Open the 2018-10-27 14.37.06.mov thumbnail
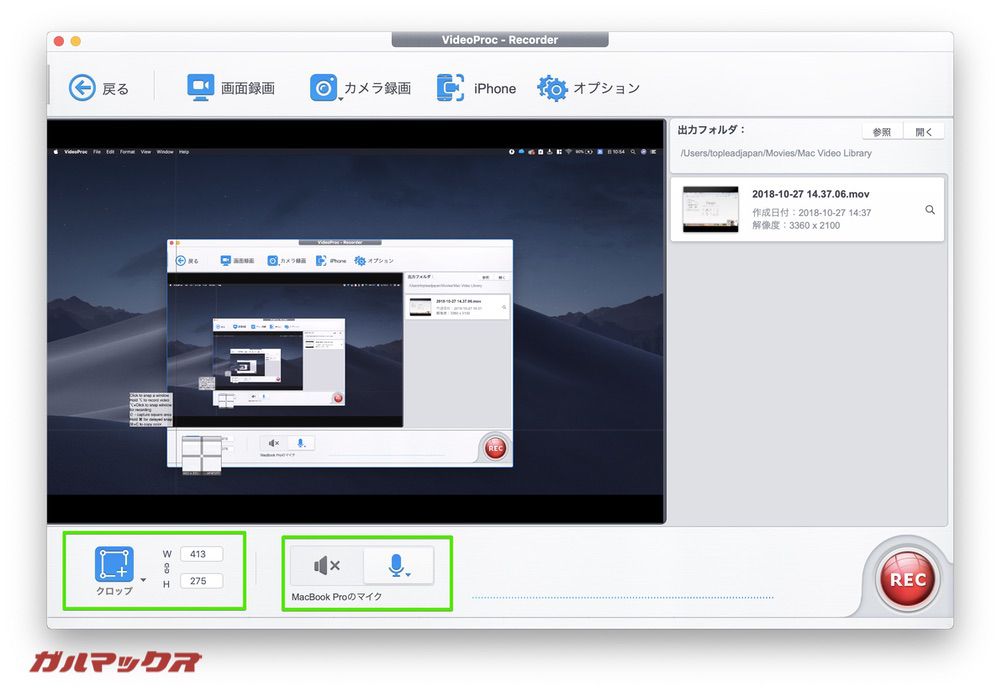 (x=709, y=209)
